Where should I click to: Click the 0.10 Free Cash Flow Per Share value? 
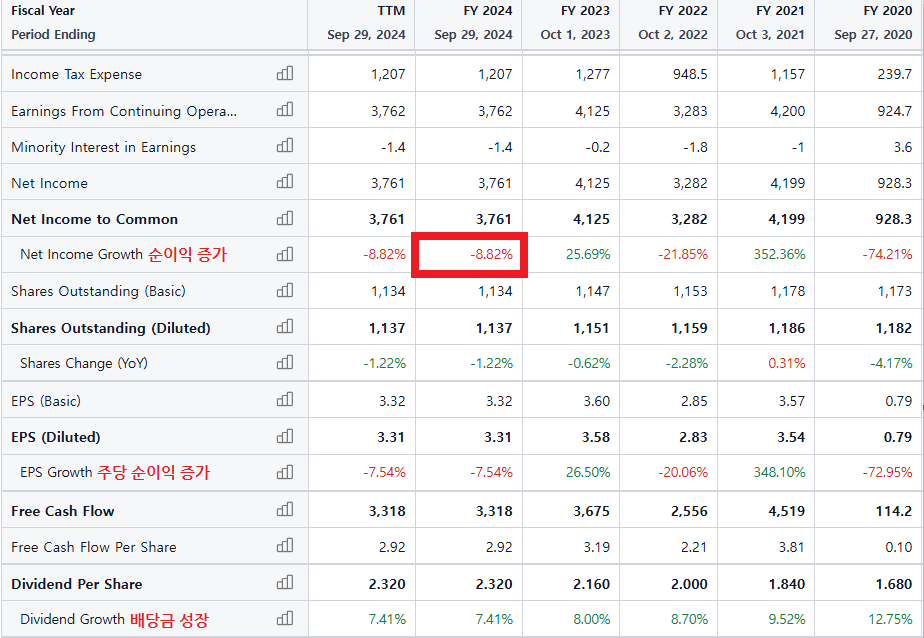(x=899, y=547)
